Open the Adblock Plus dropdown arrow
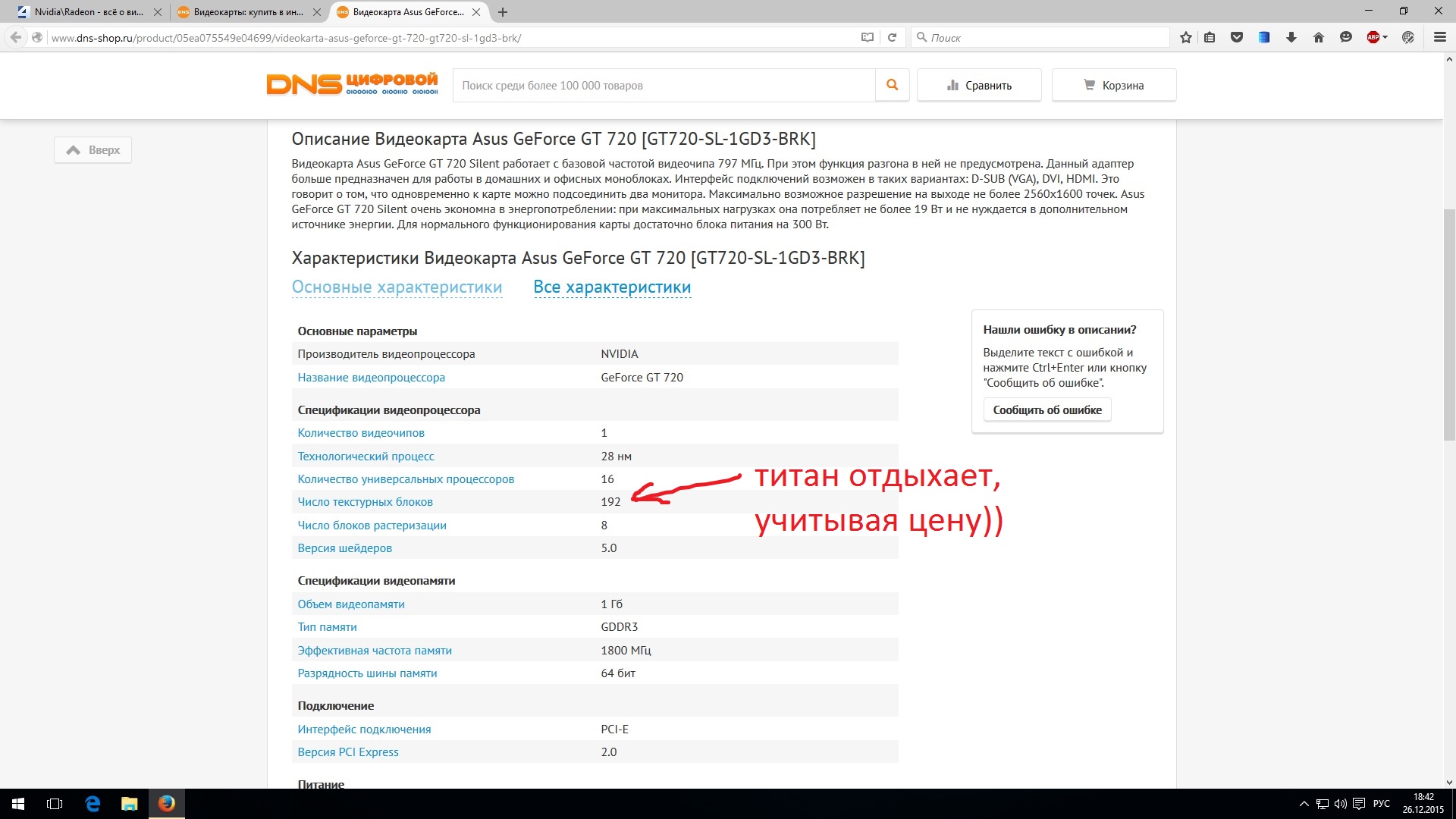The height and width of the screenshot is (819, 1456). (1385, 37)
